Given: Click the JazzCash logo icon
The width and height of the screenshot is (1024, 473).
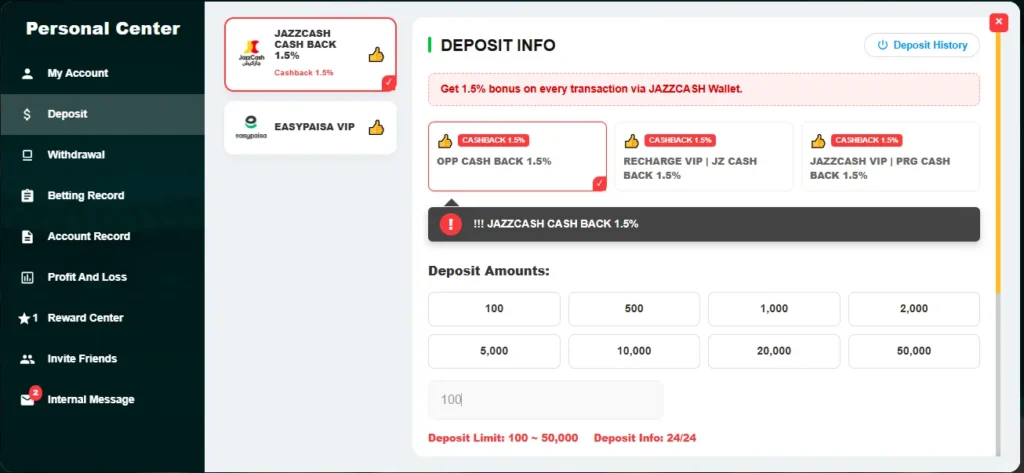Looking at the screenshot, I should tap(251, 54).
